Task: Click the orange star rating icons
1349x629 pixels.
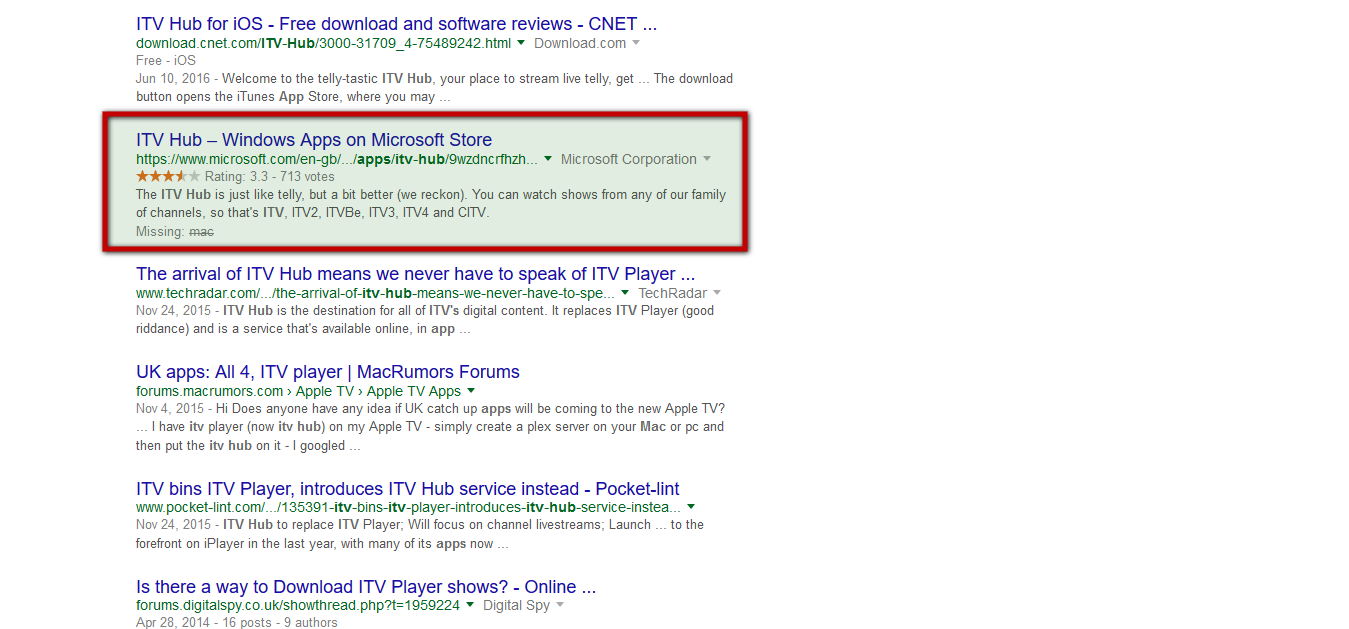Action: point(168,176)
